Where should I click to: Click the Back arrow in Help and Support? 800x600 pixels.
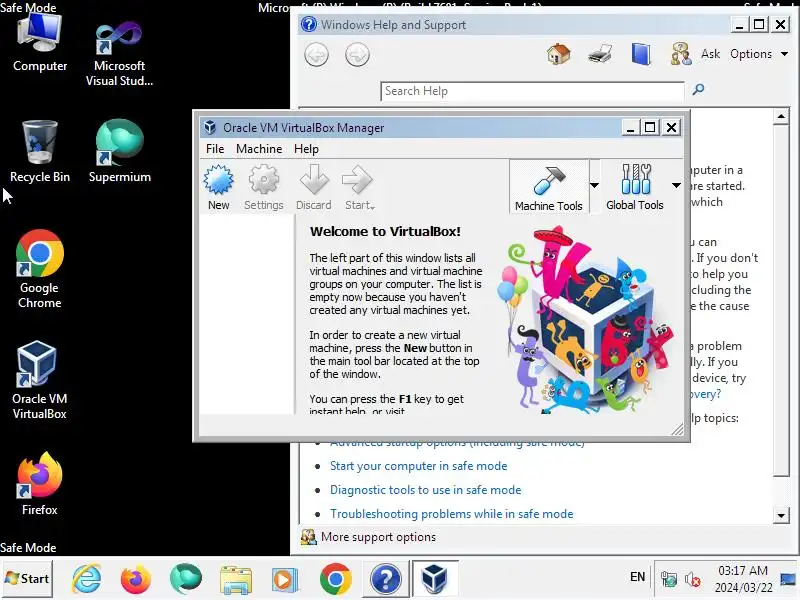coord(316,55)
